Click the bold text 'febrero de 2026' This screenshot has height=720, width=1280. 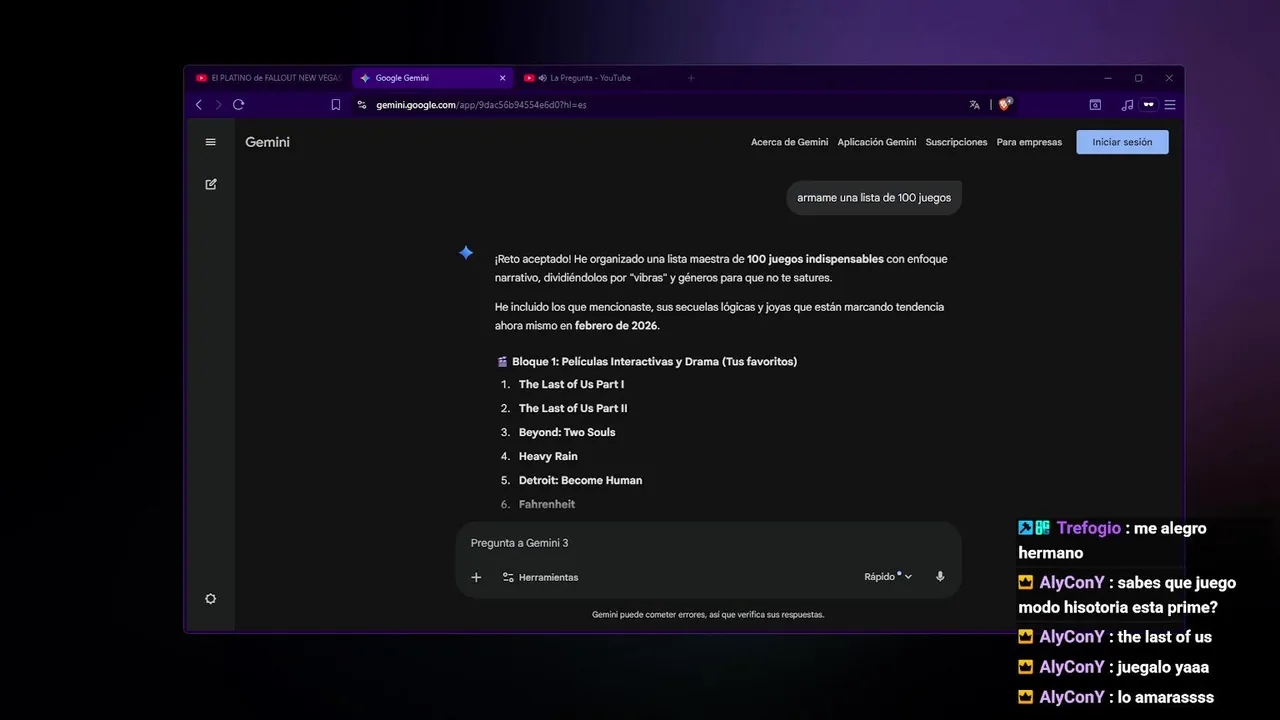616,326
